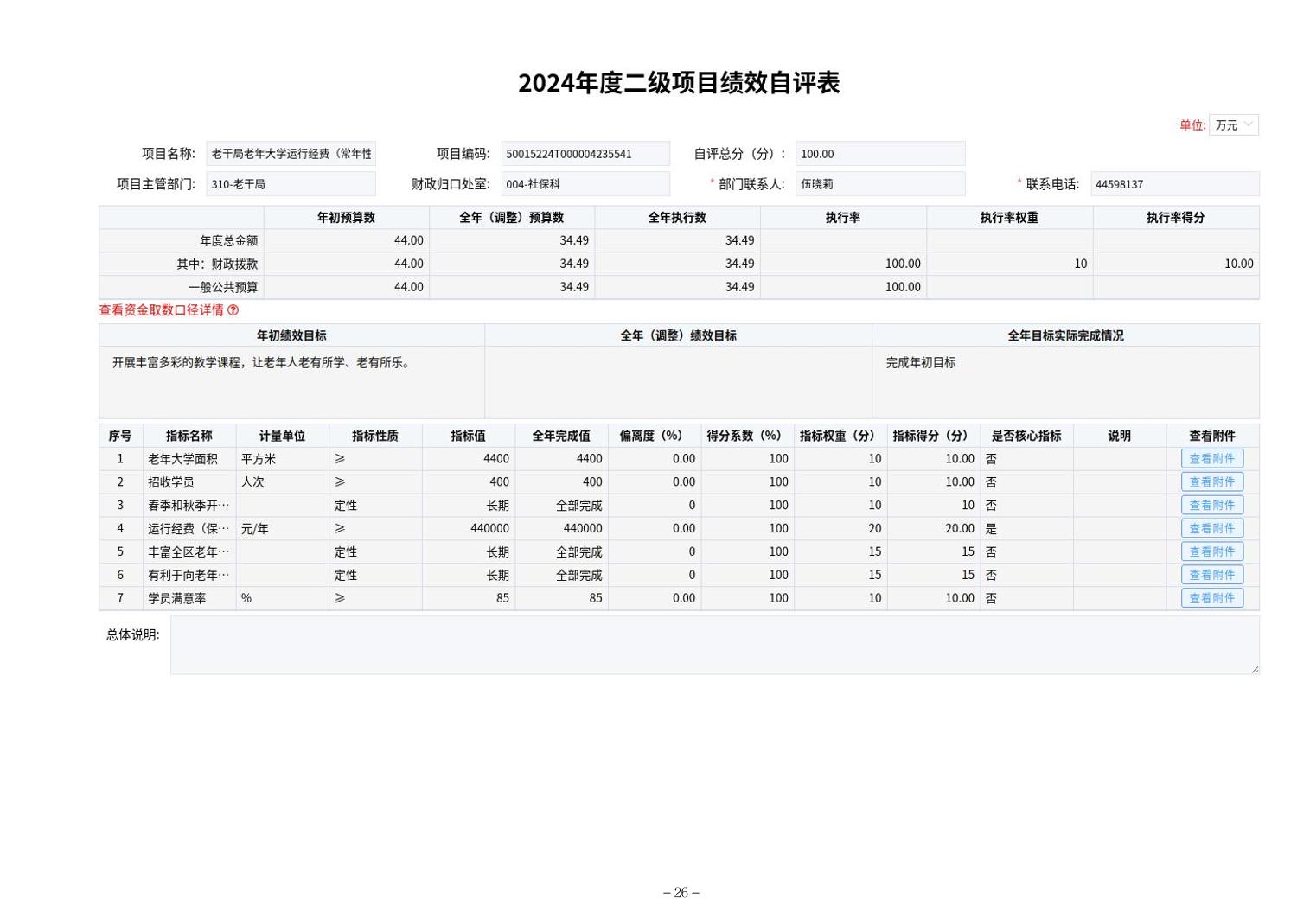
Task: Click the 老年大学面积 indicator name
Action: 182,459
